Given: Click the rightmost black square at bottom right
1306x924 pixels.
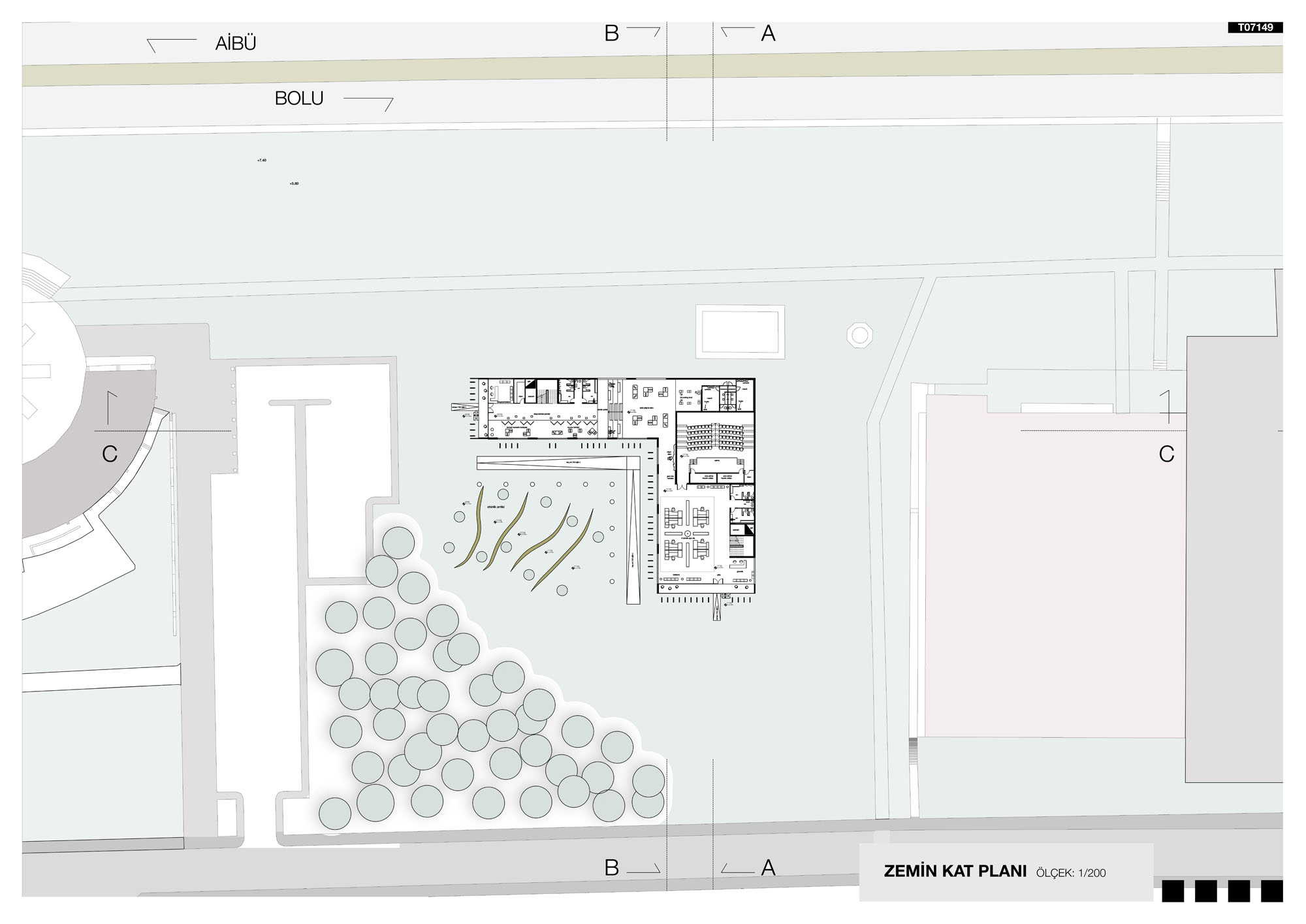Looking at the screenshot, I should click(x=1271, y=891).
